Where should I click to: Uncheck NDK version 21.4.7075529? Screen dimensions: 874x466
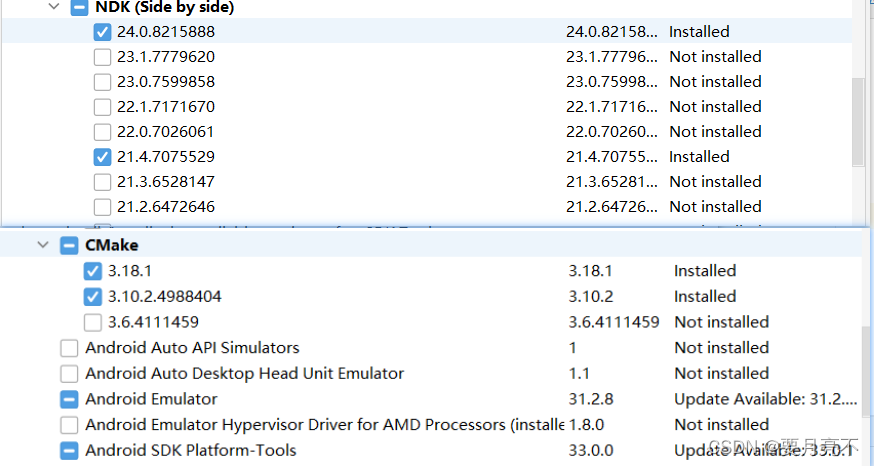tap(102, 157)
